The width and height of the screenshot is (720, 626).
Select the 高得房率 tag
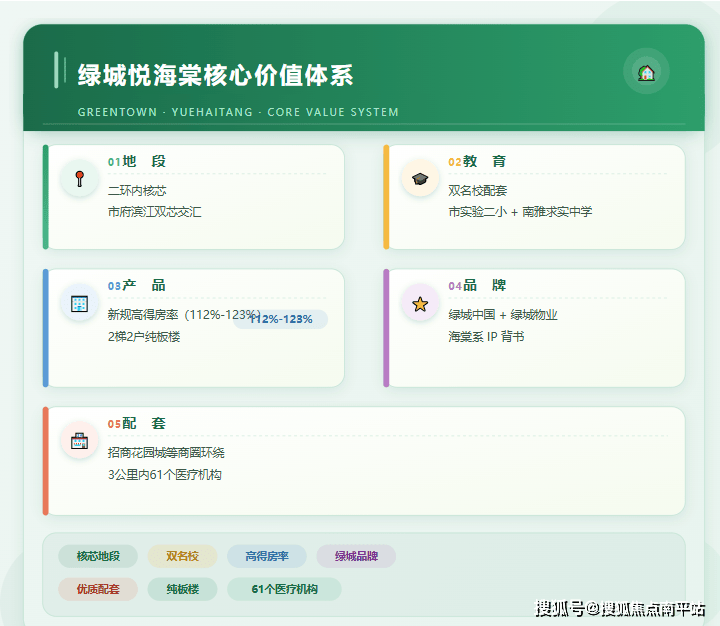(266, 556)
